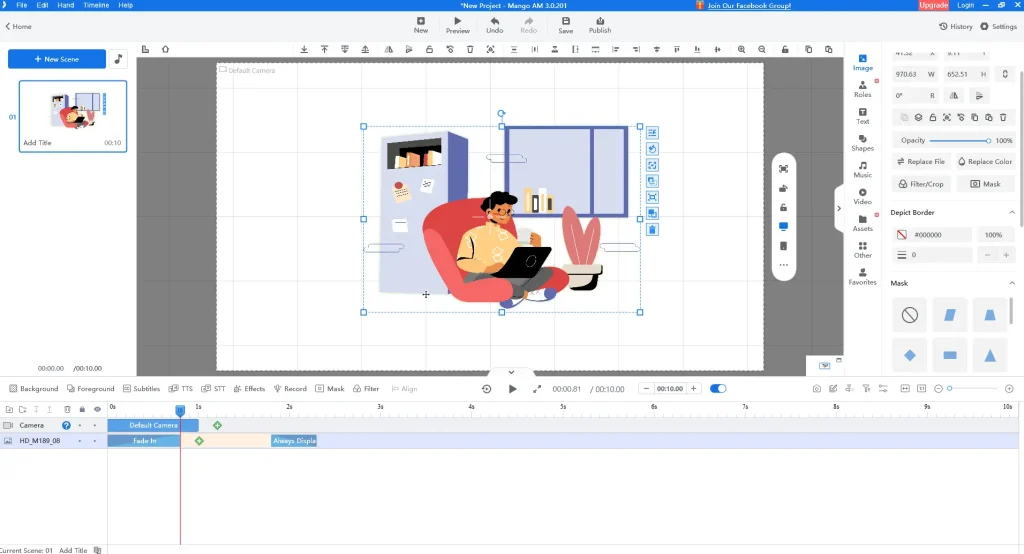1024x554 pixels.
Task: Toggle the lock icon above timeline tracks
Action: coord(82,409)
